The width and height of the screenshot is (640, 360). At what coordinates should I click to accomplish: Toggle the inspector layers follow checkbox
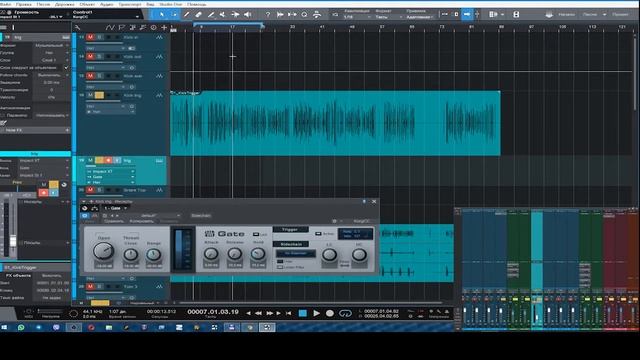point(66,68)
